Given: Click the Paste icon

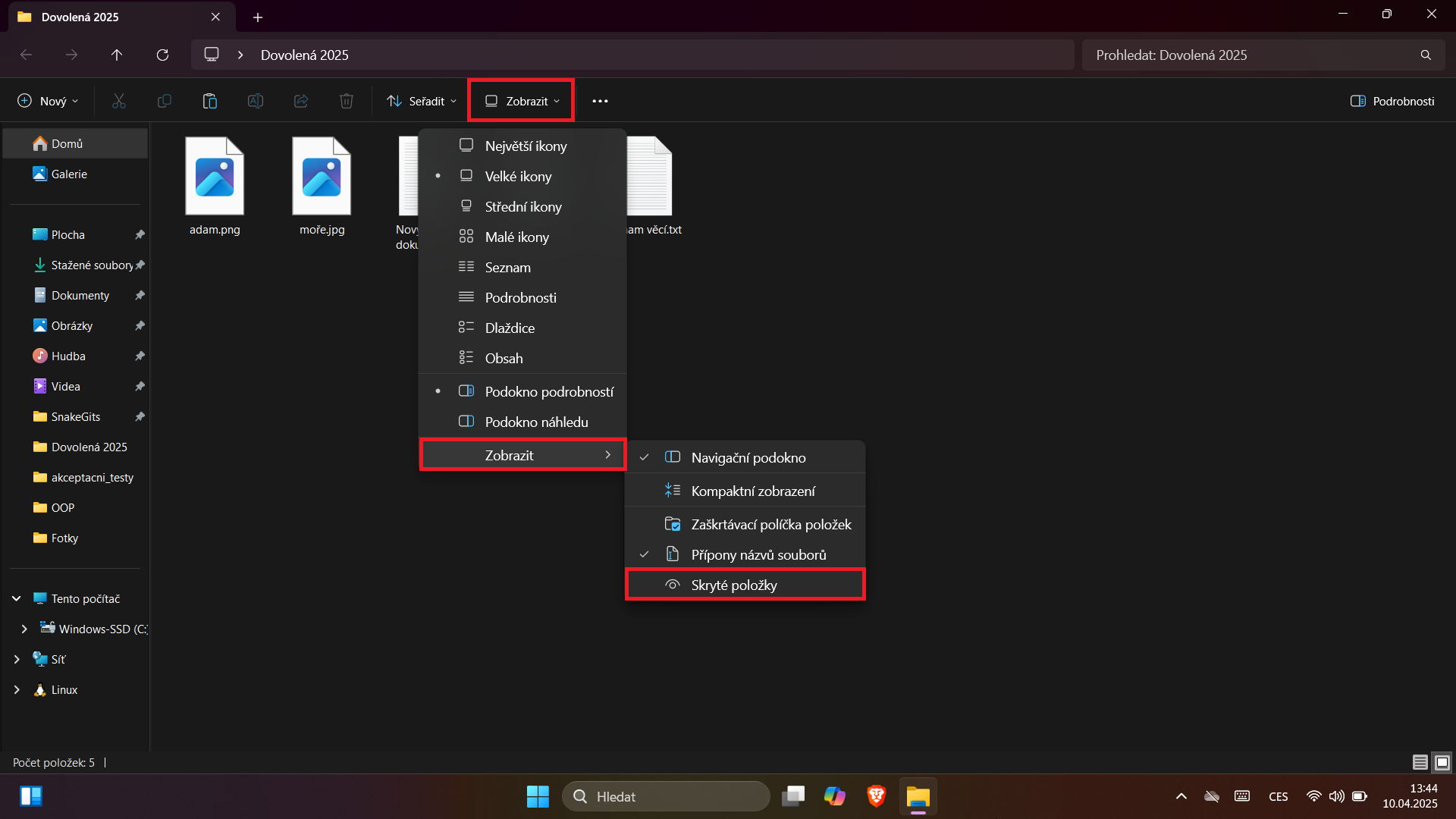Looking at the screenshot, I should [209, 100].
